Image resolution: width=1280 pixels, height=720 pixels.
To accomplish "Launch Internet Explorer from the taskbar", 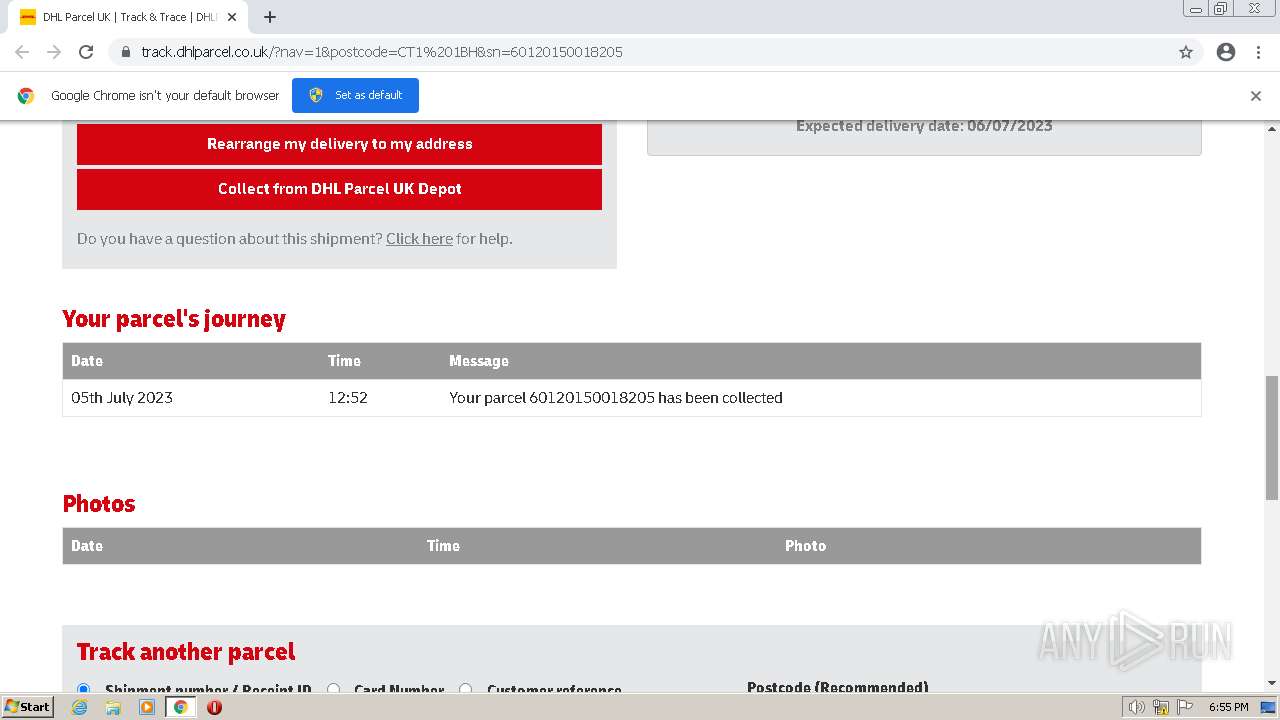I will [79, 707].
